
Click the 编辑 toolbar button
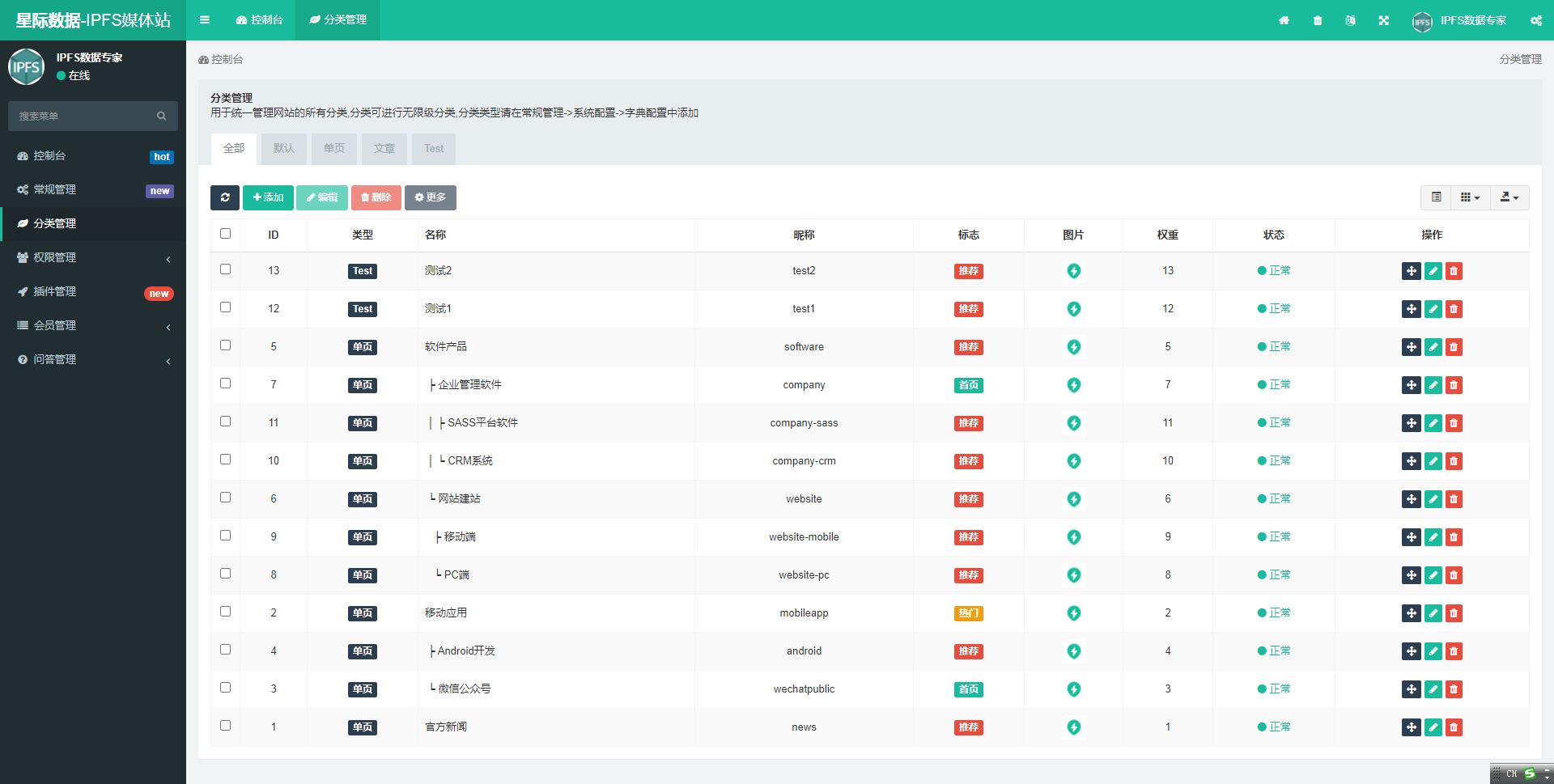coord(322,197)
